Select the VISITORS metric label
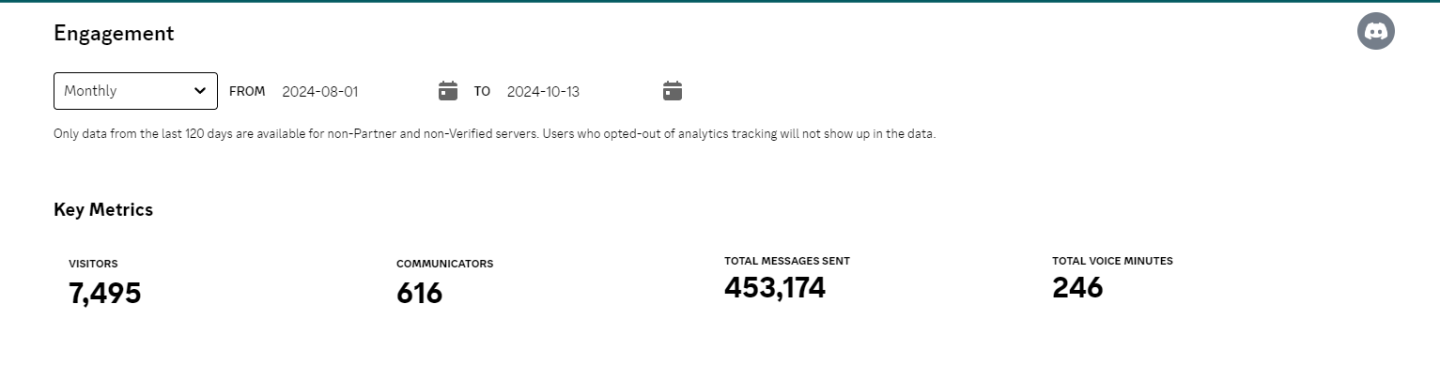 pos(93,264)
